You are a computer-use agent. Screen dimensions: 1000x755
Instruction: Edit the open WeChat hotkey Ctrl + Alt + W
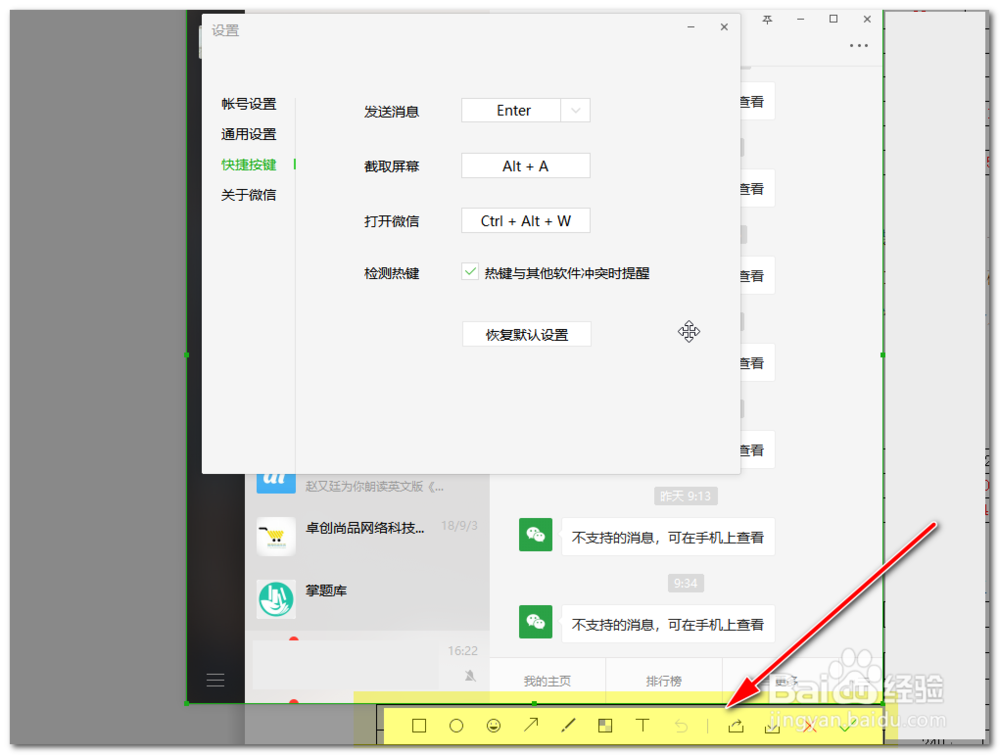click(x=526, y=221)
